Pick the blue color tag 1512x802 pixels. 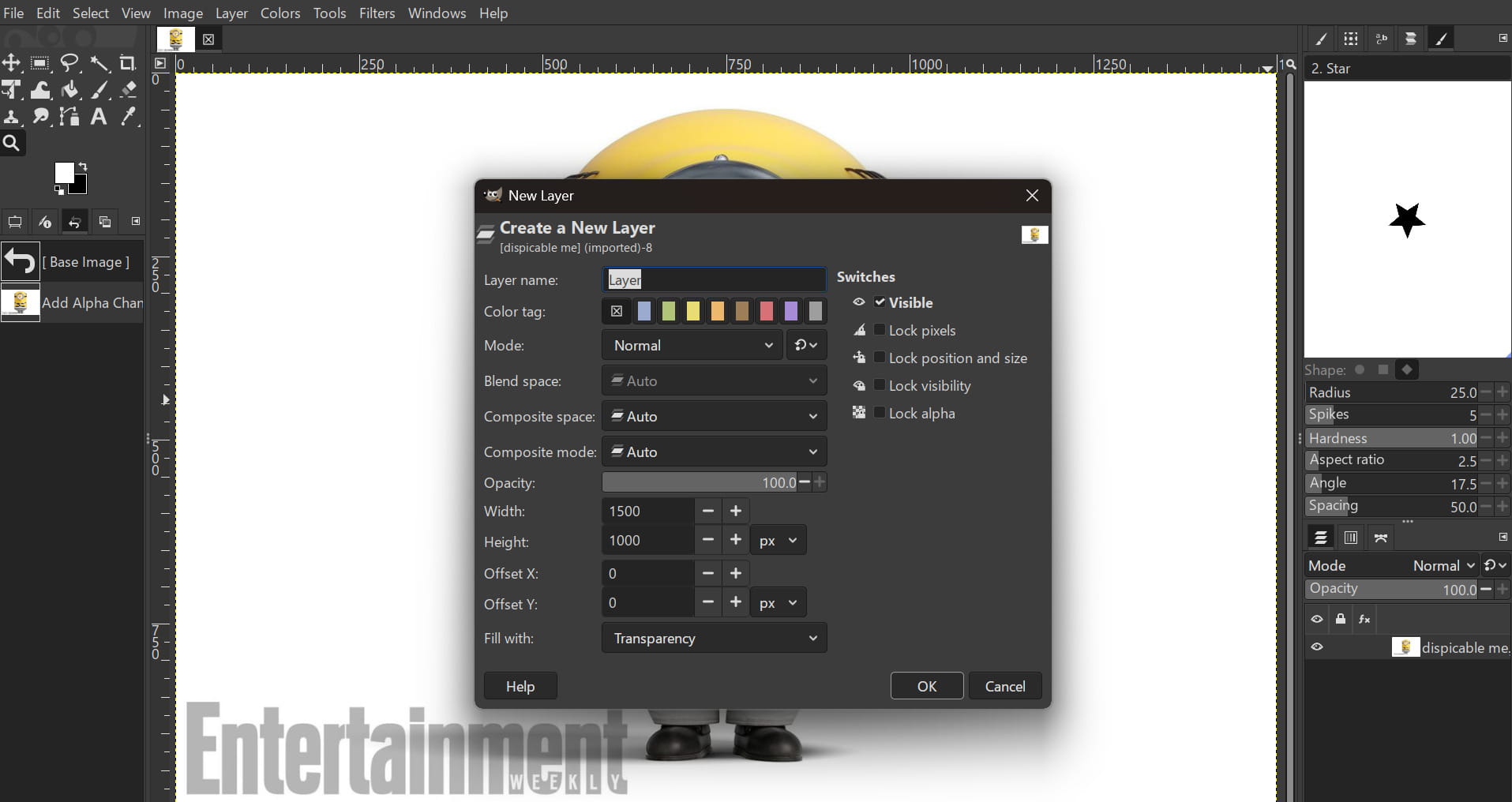pos(644,312)
